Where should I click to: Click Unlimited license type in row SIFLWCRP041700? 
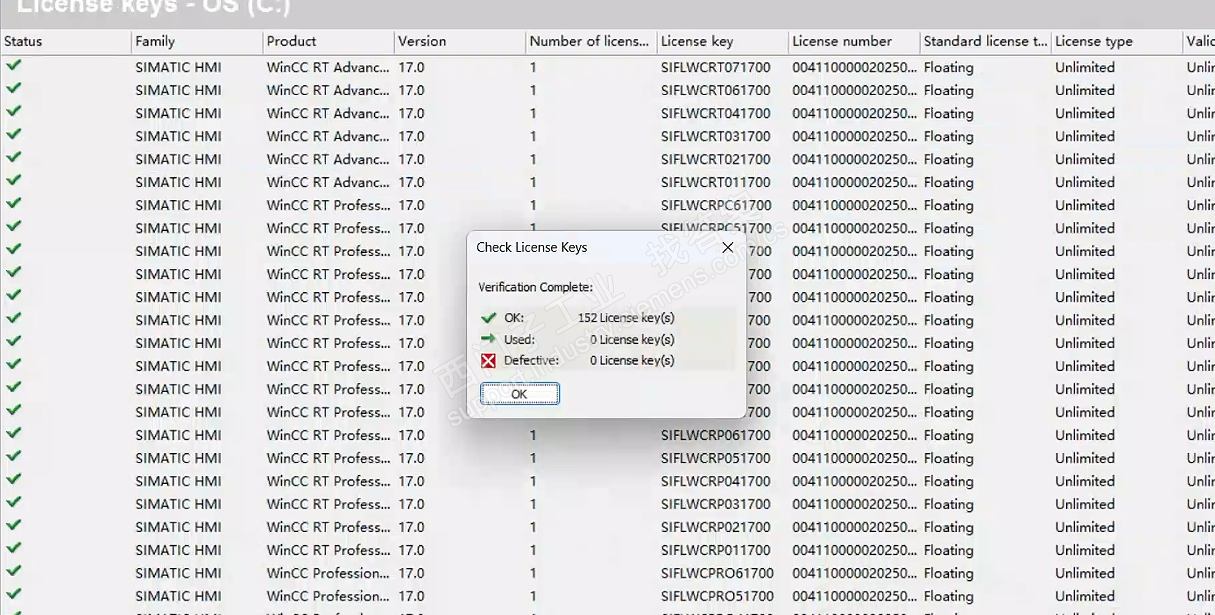(1084, 482)
